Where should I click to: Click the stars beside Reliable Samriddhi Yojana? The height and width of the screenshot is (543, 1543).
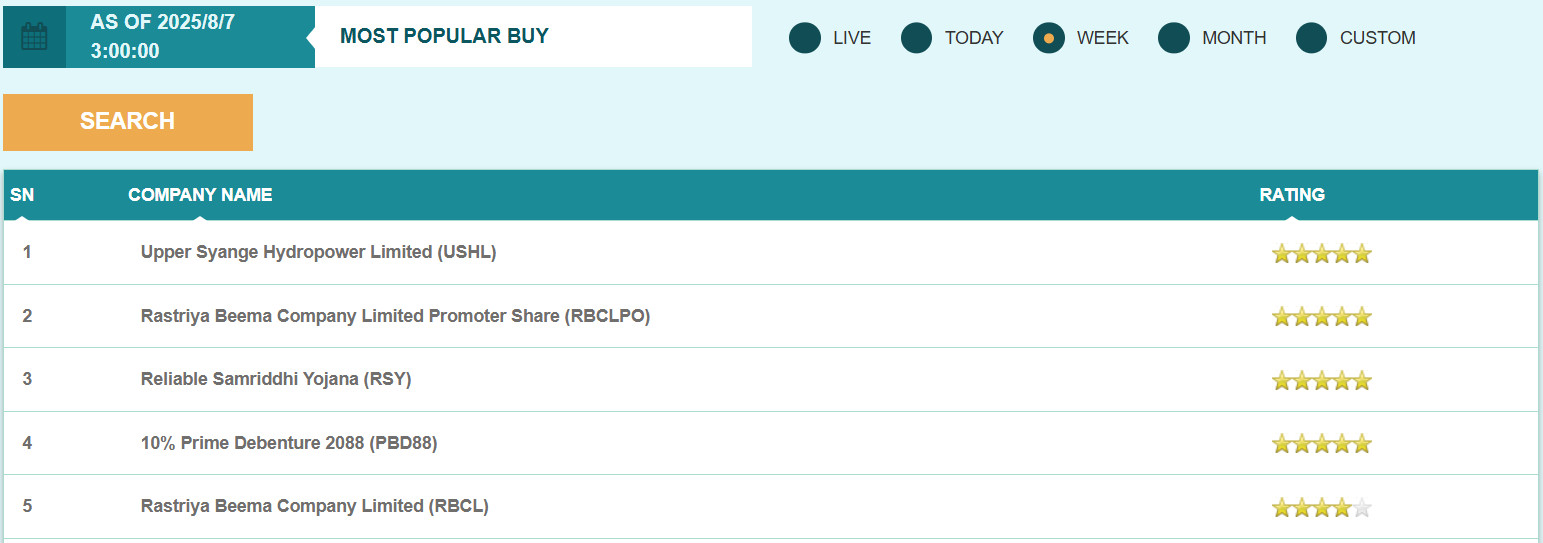pyautogui.click(x=1321, y=381)
